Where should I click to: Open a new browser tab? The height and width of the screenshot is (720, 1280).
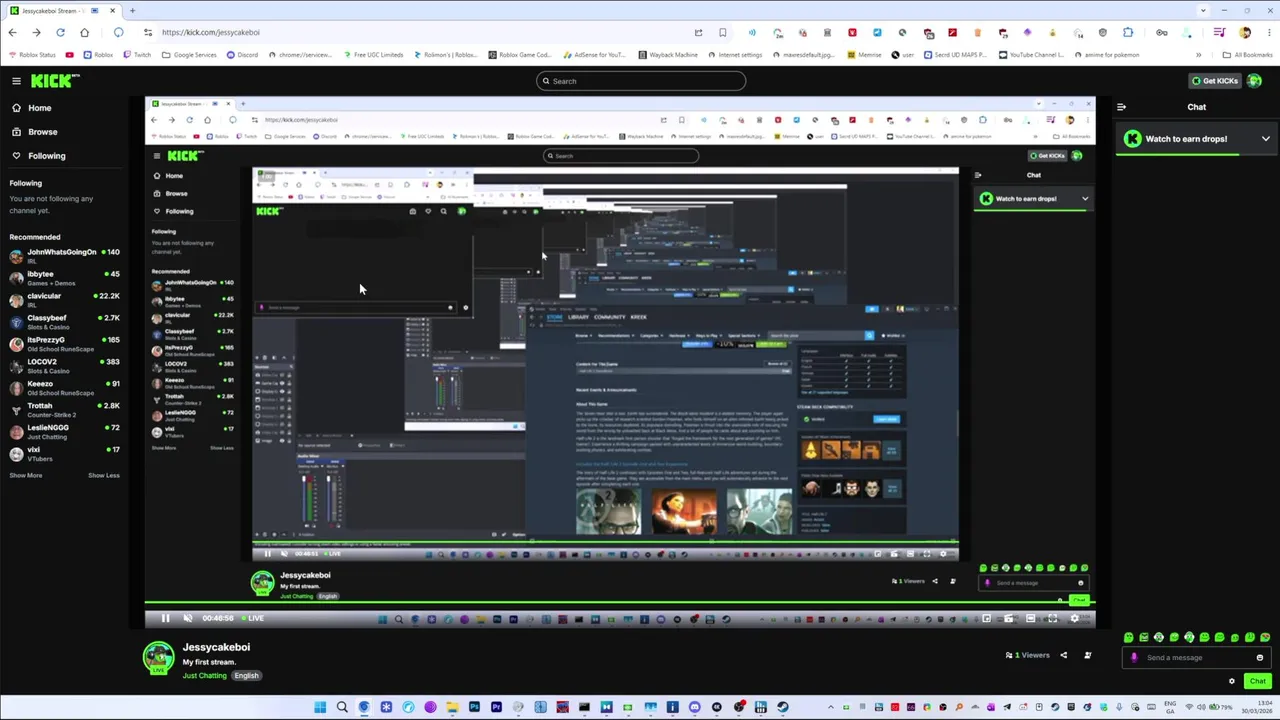[x=132, y=10]
